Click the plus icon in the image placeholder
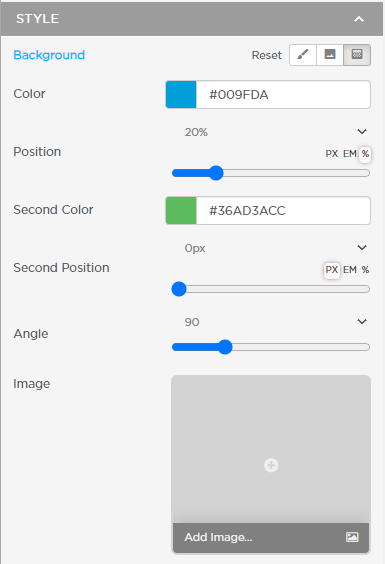Viewport: 385px width, 564px height. (271, 465)
